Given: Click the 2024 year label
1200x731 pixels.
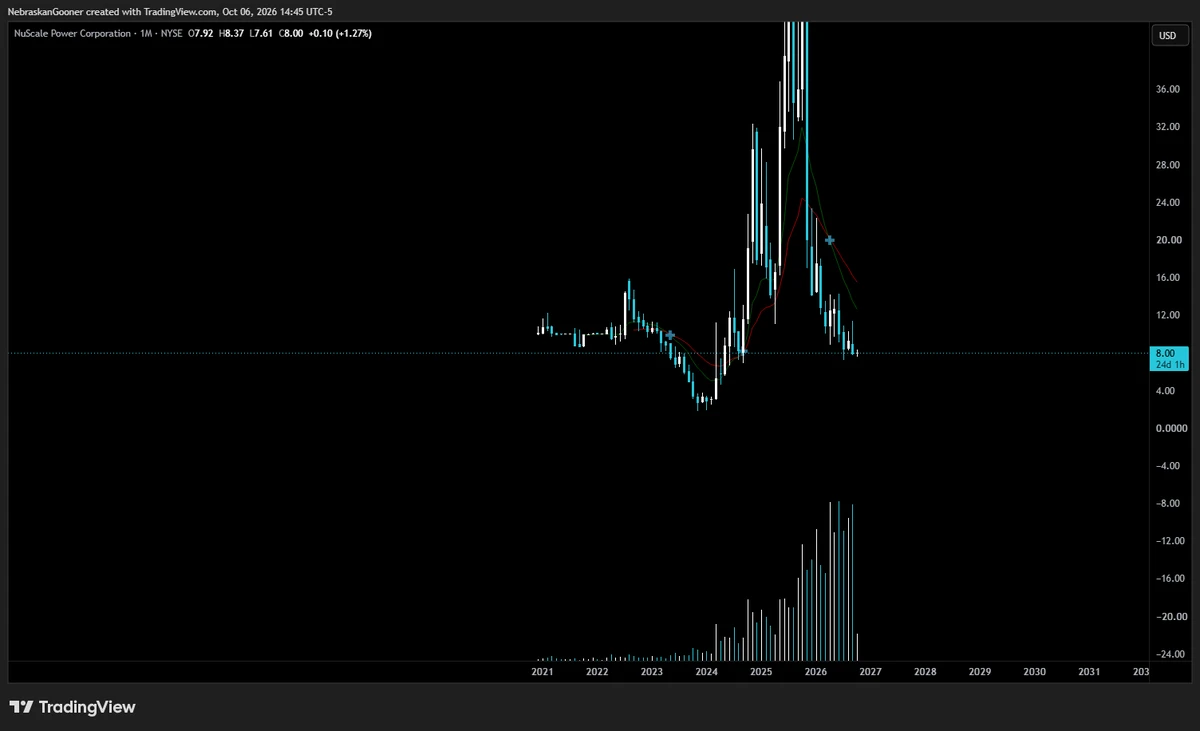Looking at the screenshot, I should [707, 672].
